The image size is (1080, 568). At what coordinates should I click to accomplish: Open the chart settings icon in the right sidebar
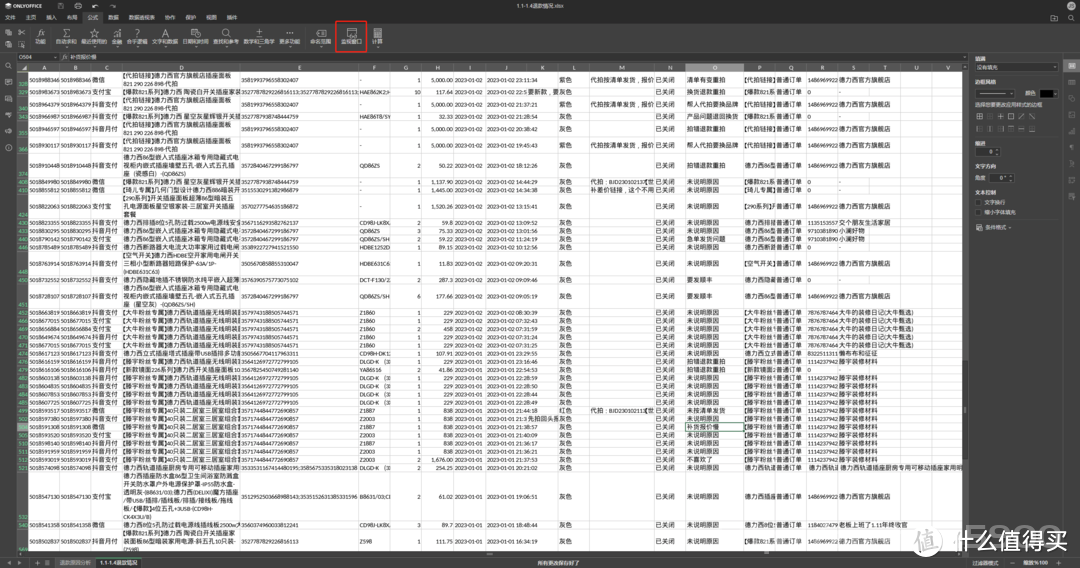click(x=1072, y=131)
